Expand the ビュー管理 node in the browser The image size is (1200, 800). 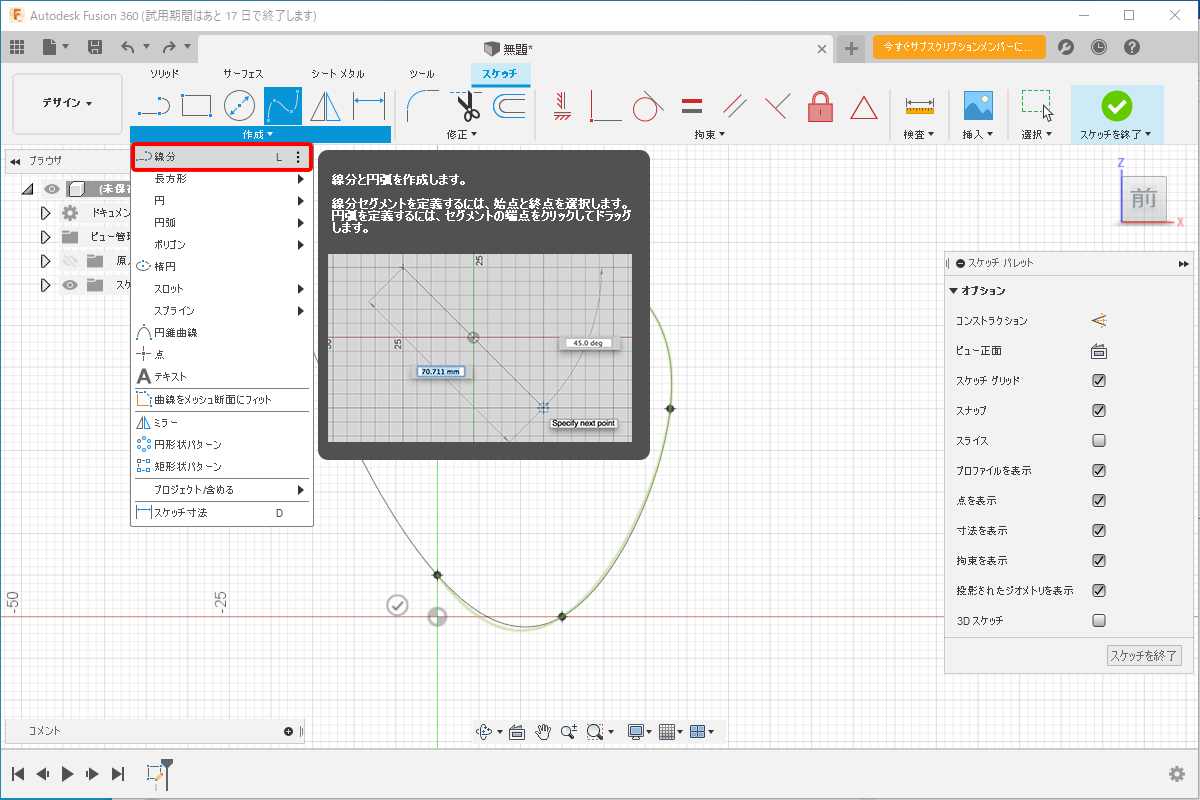pos(45,237)
